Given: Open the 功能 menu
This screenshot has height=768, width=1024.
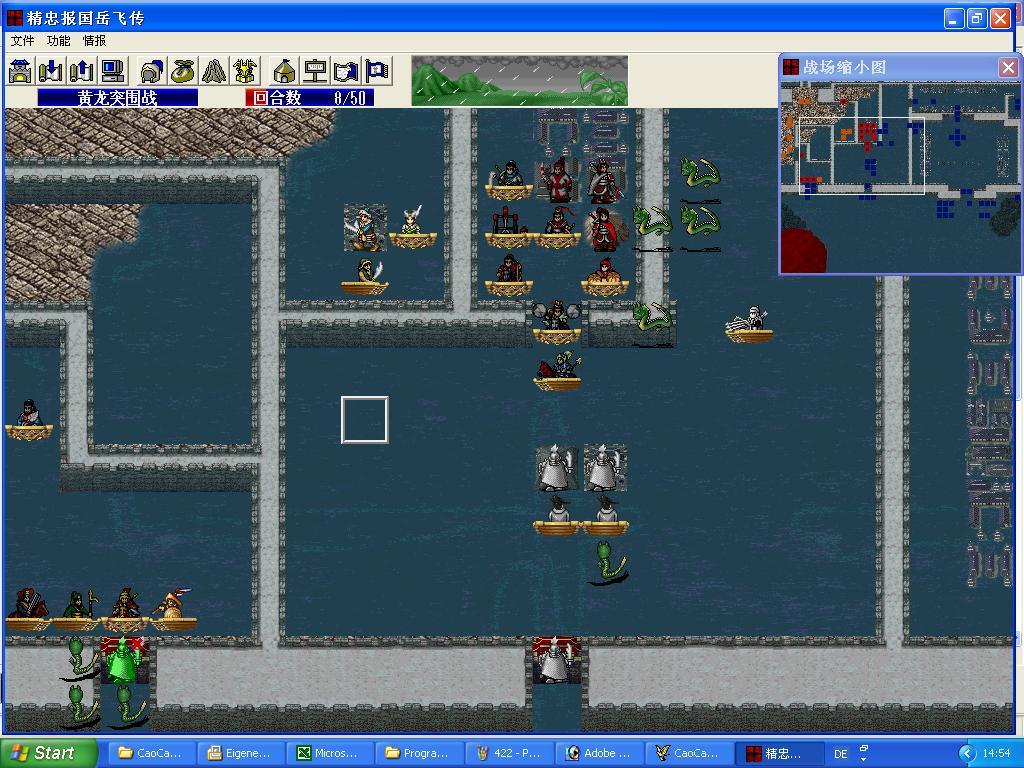Looking at the screenshot, I should (58, 40).
